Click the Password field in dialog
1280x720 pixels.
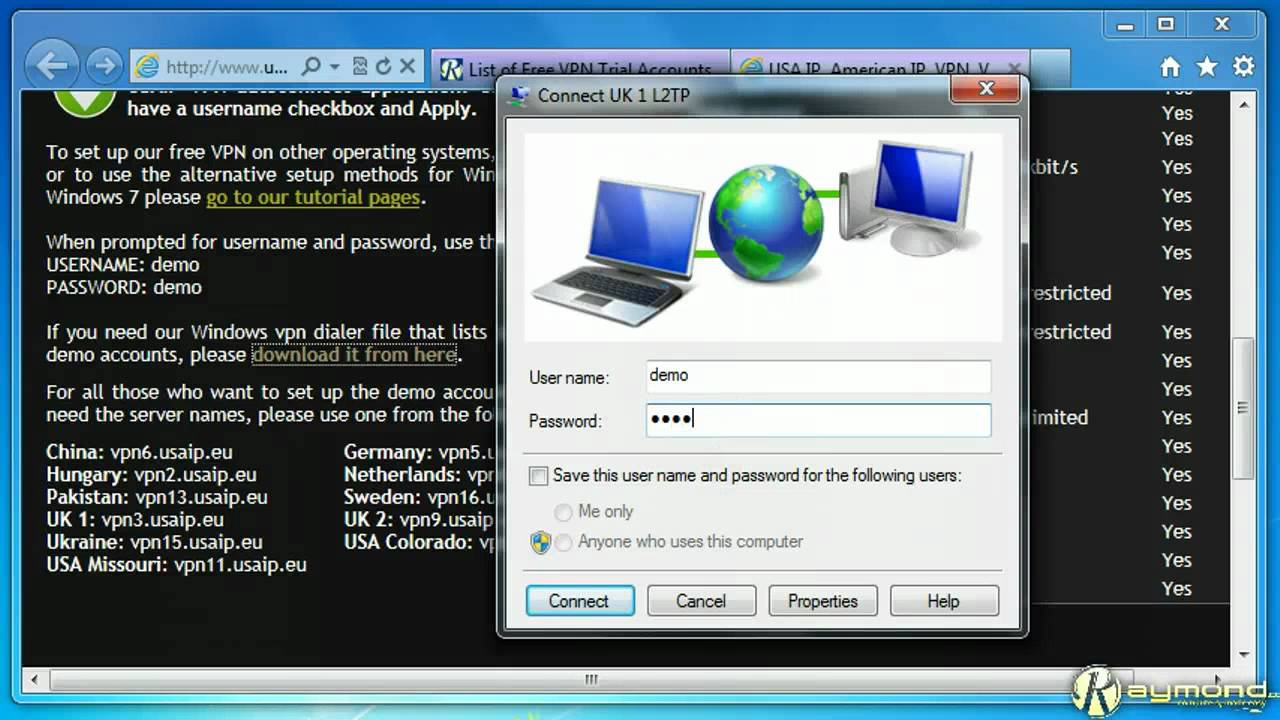818,420
